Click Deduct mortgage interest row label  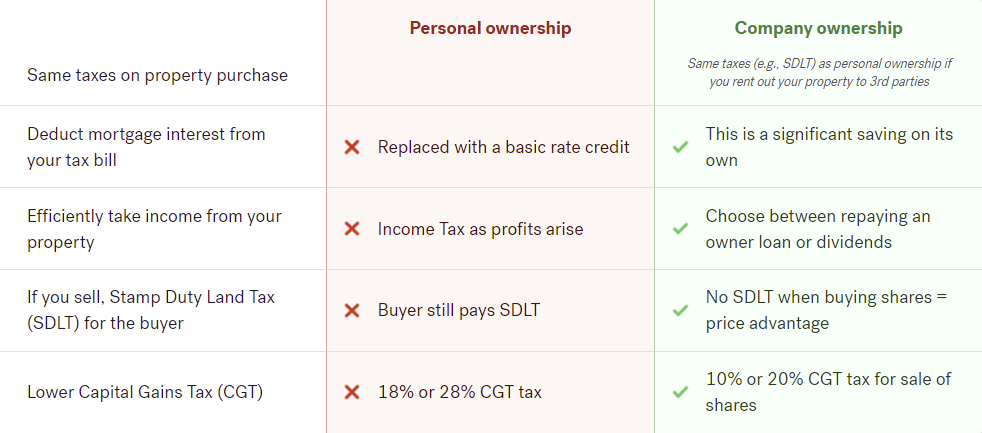(146, 147)
